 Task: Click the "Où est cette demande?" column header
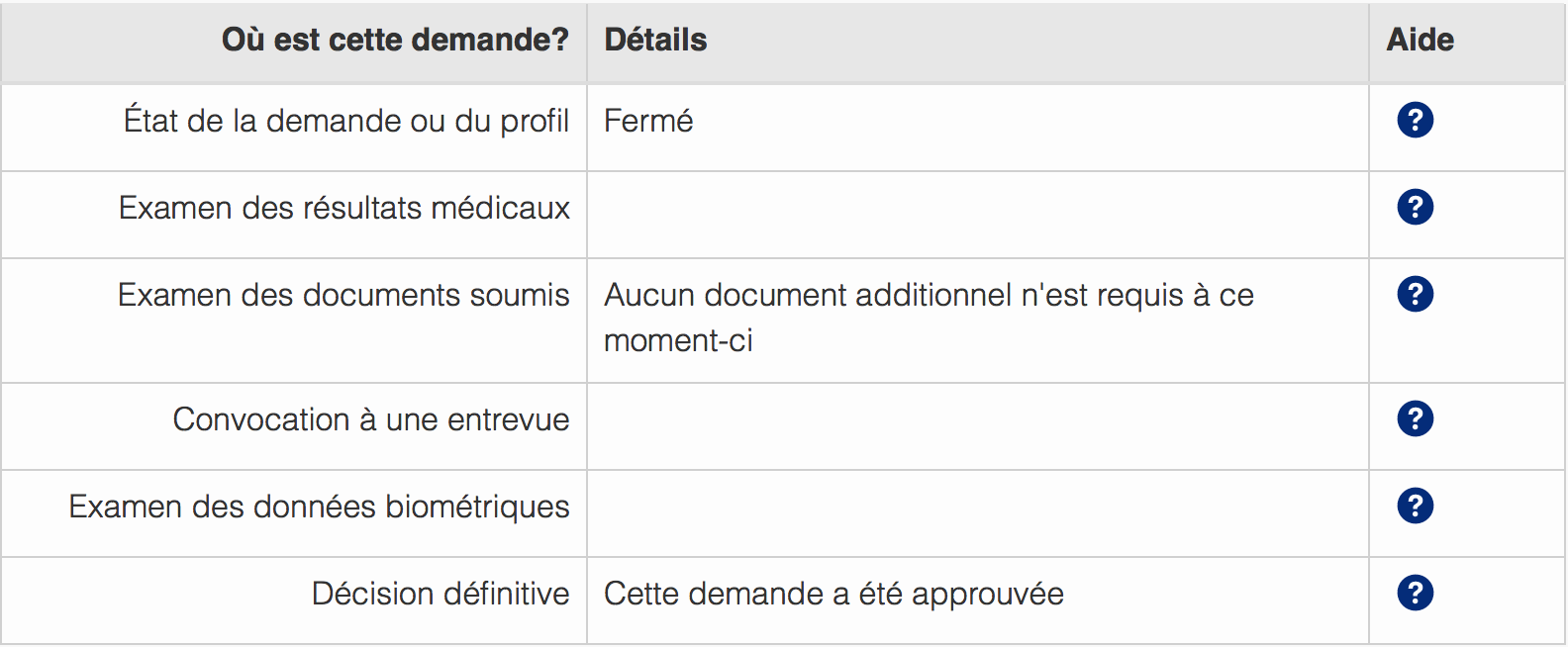click(395, 41)
